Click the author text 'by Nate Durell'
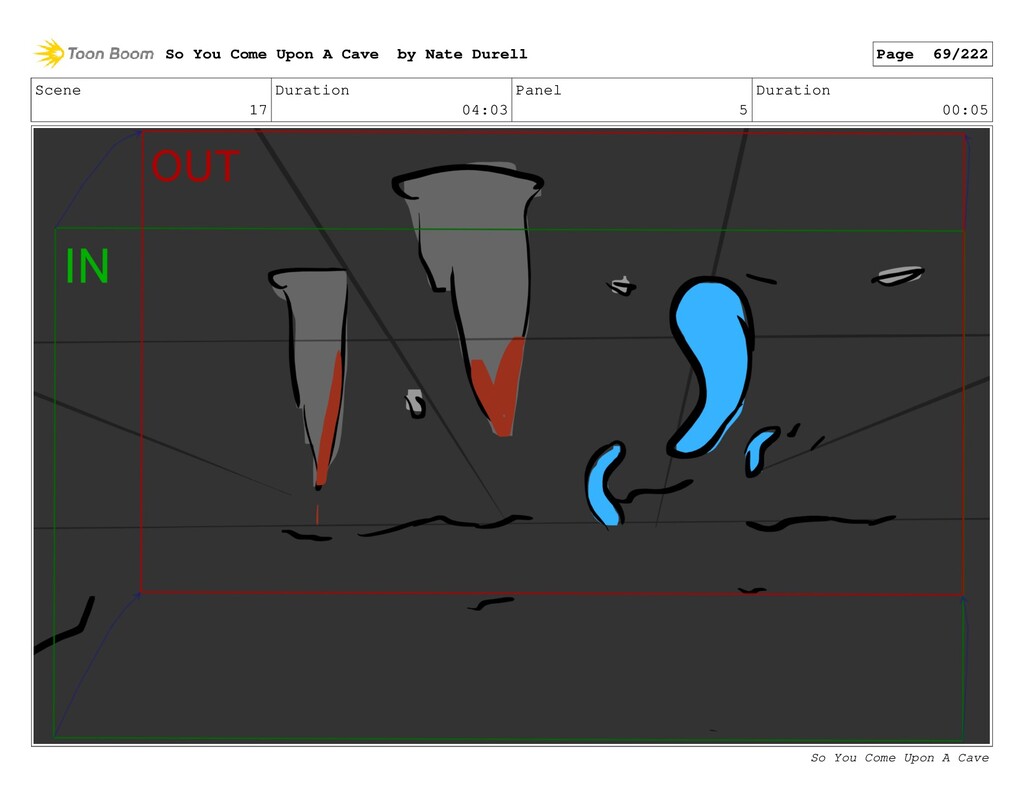 click(462, 54)
